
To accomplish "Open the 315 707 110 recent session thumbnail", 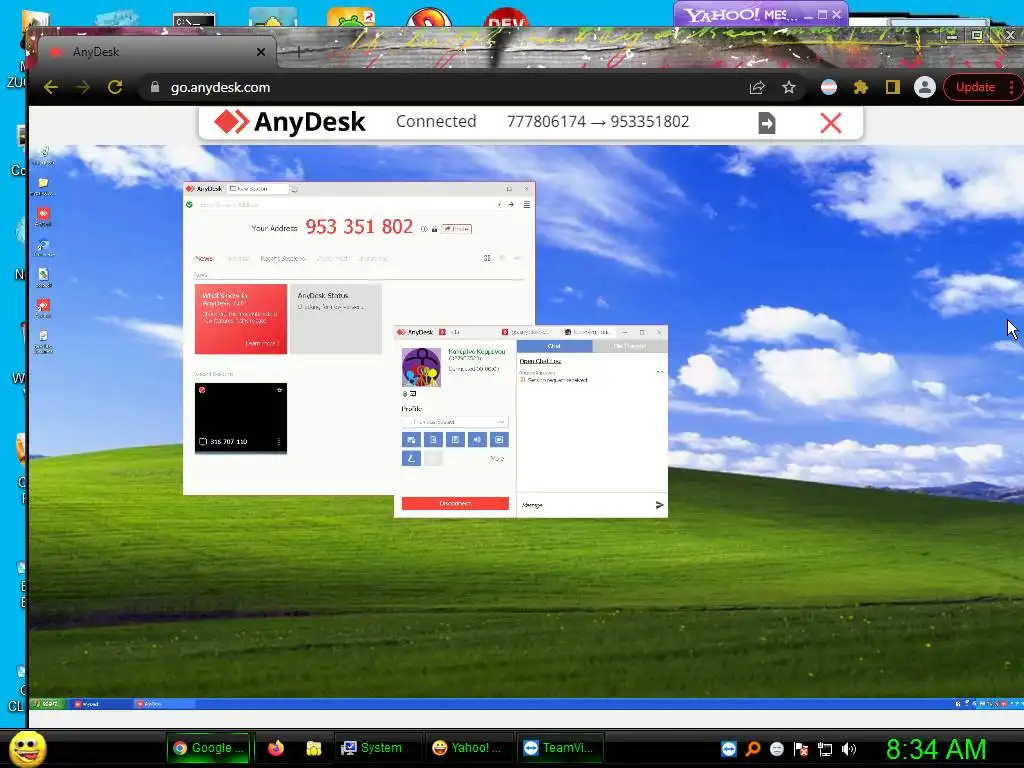I will coord(241,418).
